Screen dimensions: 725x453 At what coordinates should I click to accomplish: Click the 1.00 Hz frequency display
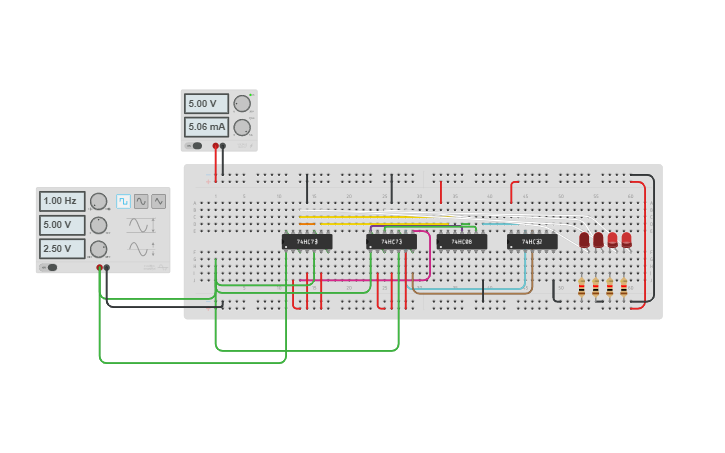(x=62, y=201)
